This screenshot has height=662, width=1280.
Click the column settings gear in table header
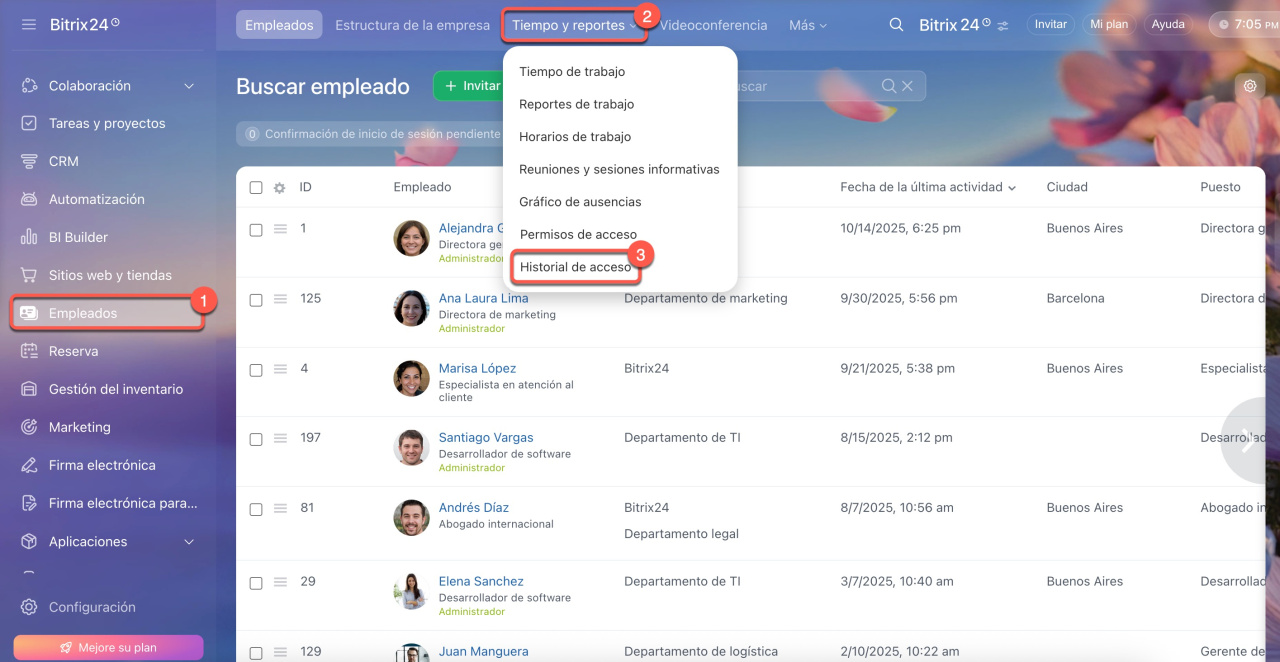pos(280,188)
